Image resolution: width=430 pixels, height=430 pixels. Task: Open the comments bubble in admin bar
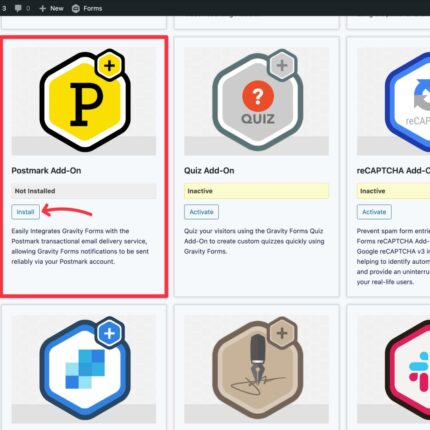(18, 8)
